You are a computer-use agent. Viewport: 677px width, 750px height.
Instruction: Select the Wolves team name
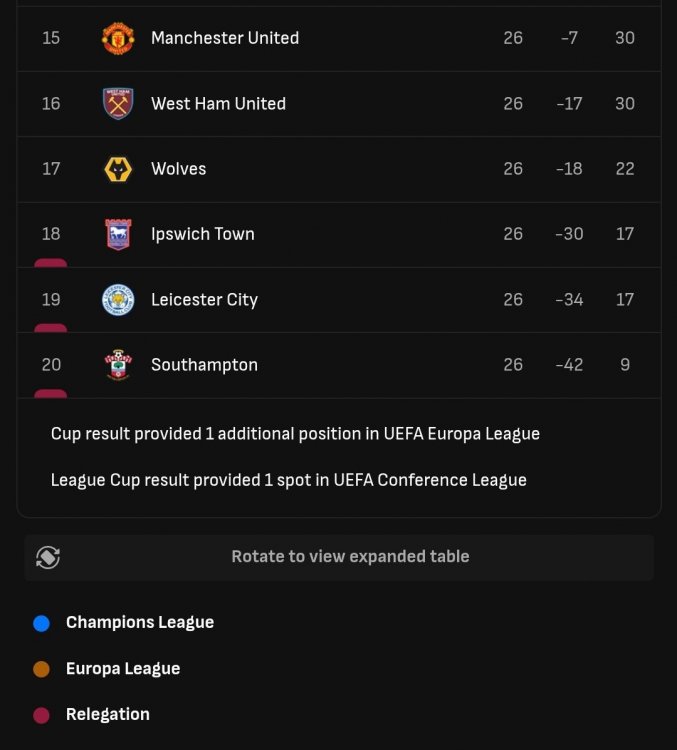click(178, 169)
